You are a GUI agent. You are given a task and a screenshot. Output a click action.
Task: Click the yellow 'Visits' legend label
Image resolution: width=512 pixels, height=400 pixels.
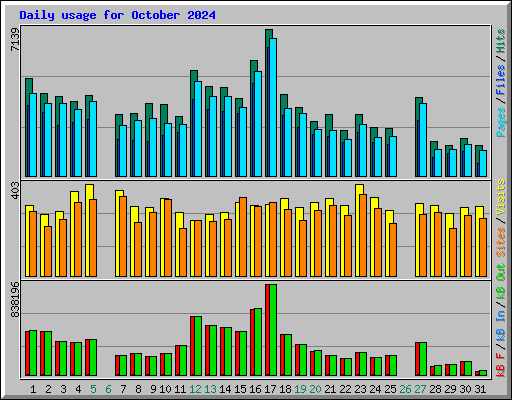pyautogui.click(x=500, y=197)
